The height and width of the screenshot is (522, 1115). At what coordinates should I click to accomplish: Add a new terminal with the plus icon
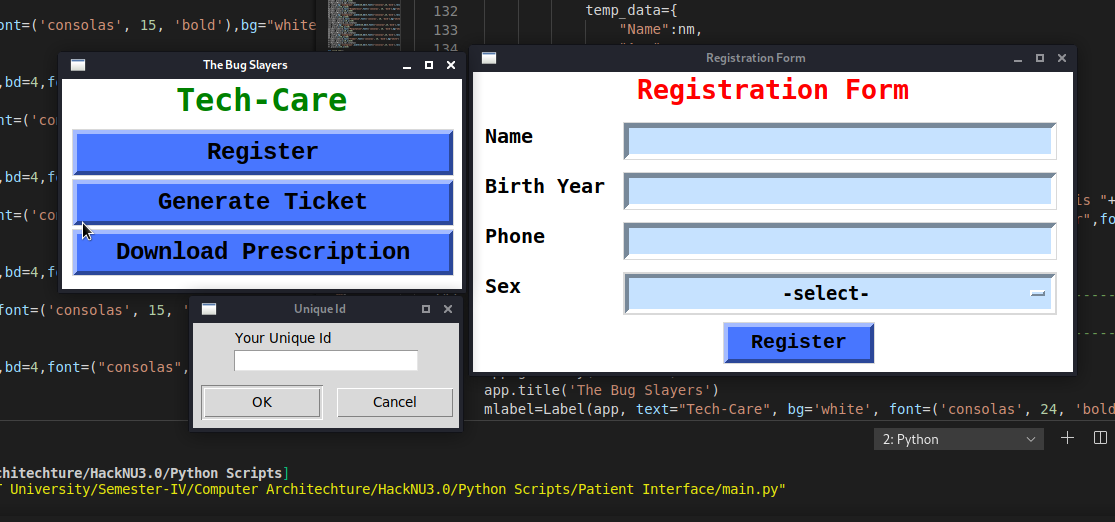click(x=1067, y=438)
